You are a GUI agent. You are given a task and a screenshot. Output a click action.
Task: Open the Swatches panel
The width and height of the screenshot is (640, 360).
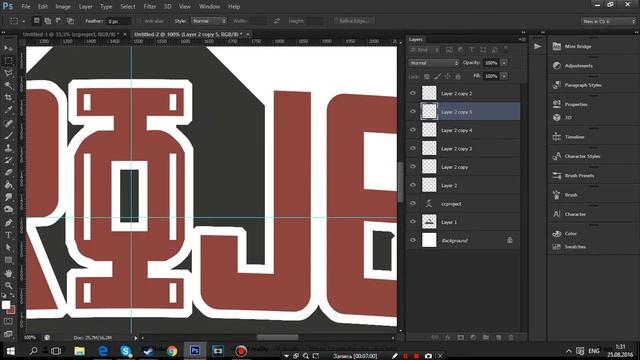[x=575, y=247]
